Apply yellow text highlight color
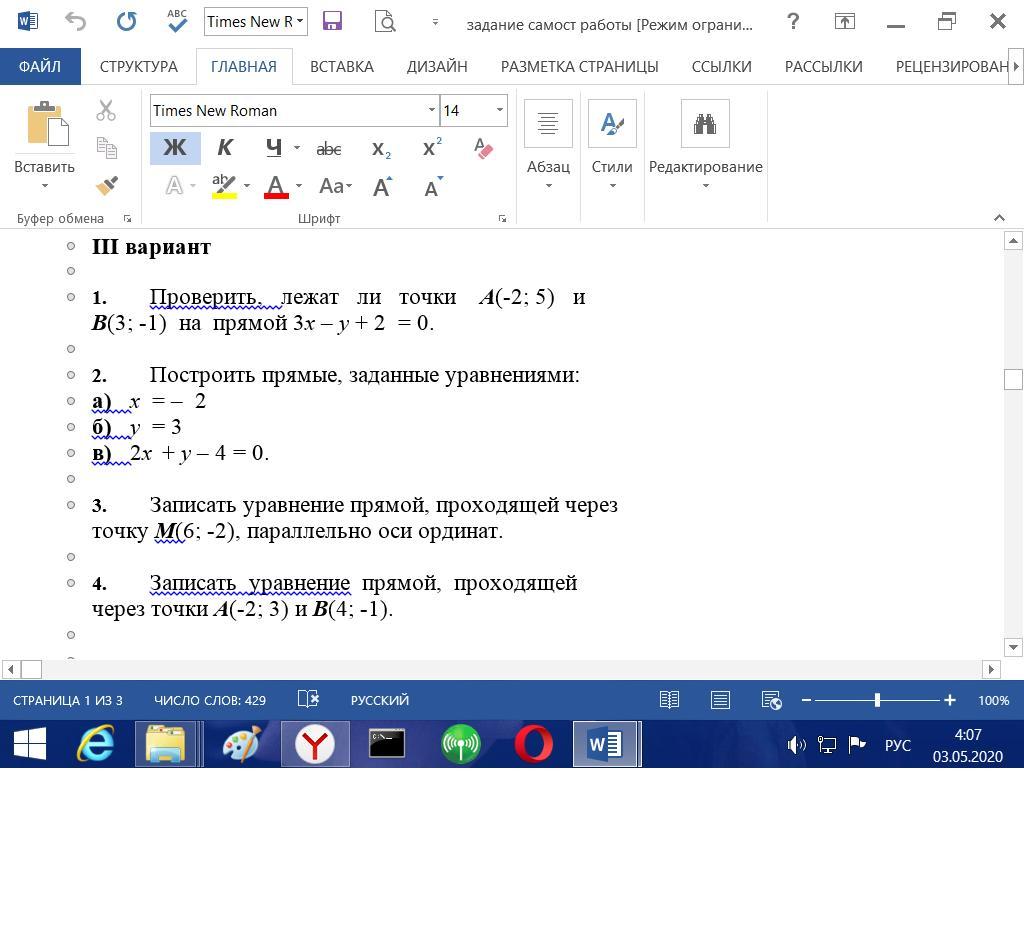Viewport: 1024px width, 928px height. click(223, 186)
